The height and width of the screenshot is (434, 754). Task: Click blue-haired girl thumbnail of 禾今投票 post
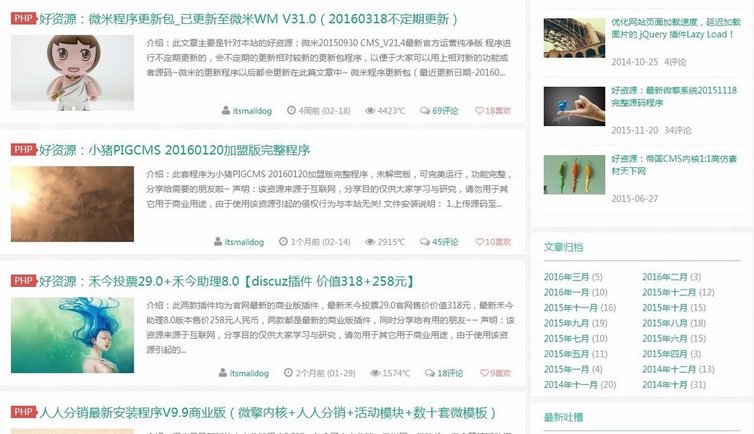pyautogui.click(x=72, y=335)
